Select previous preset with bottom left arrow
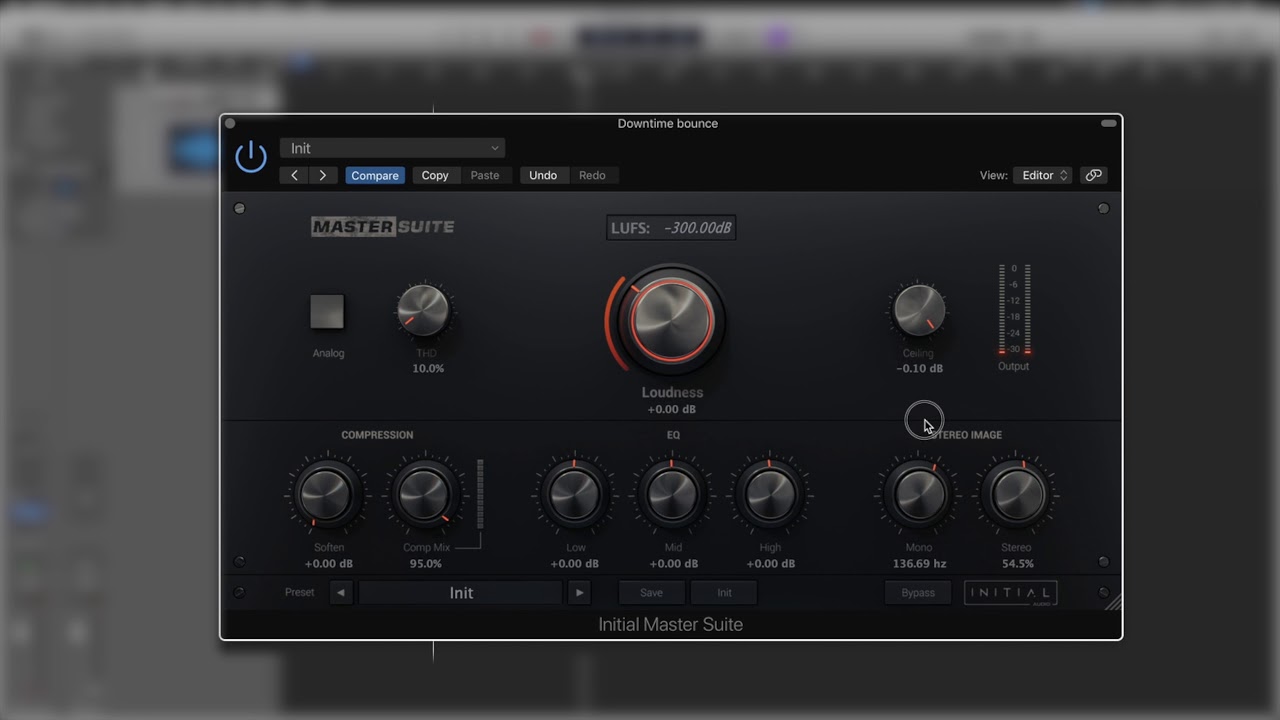This screenshot has width=1280, height=720. tap(342, 593)
